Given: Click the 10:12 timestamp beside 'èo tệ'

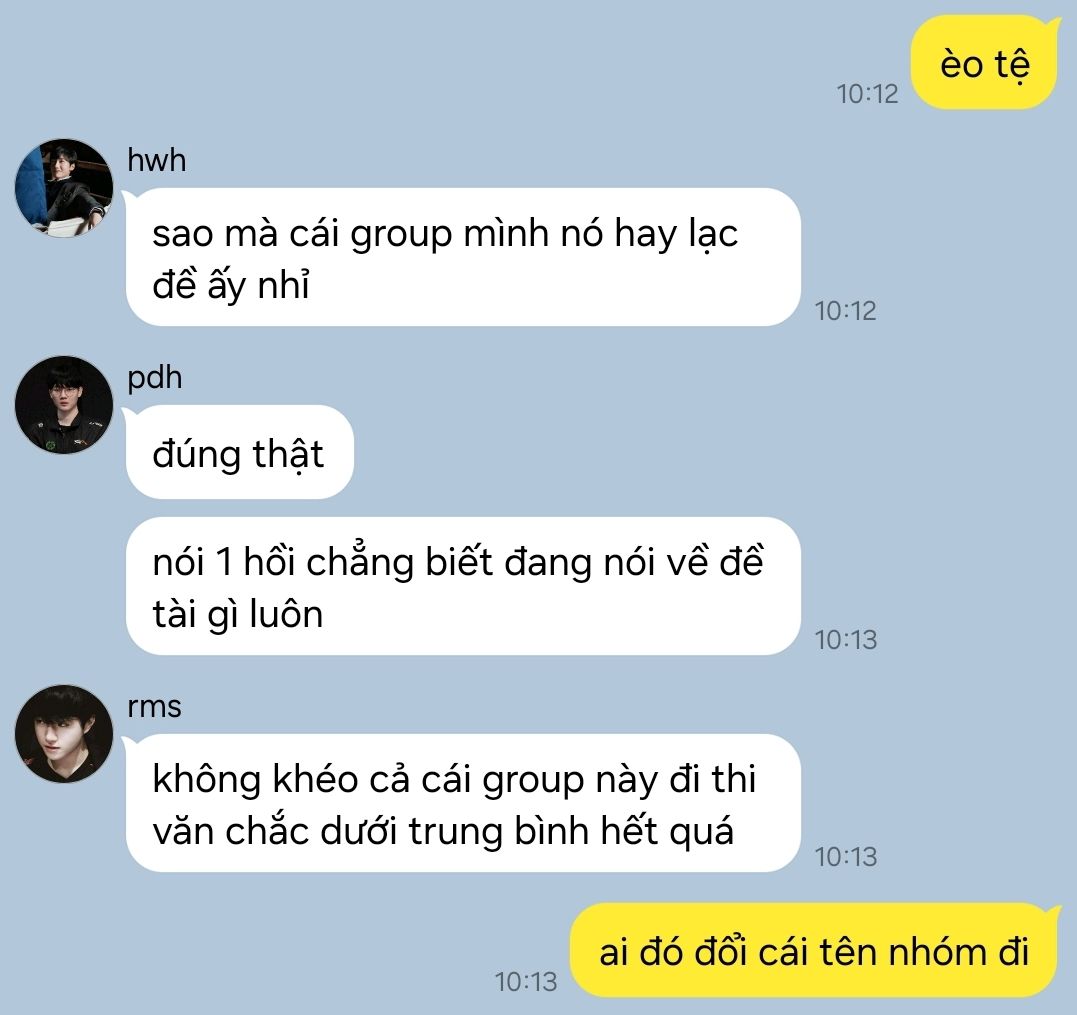Looking at the screenshot, I should click(867, 94).
